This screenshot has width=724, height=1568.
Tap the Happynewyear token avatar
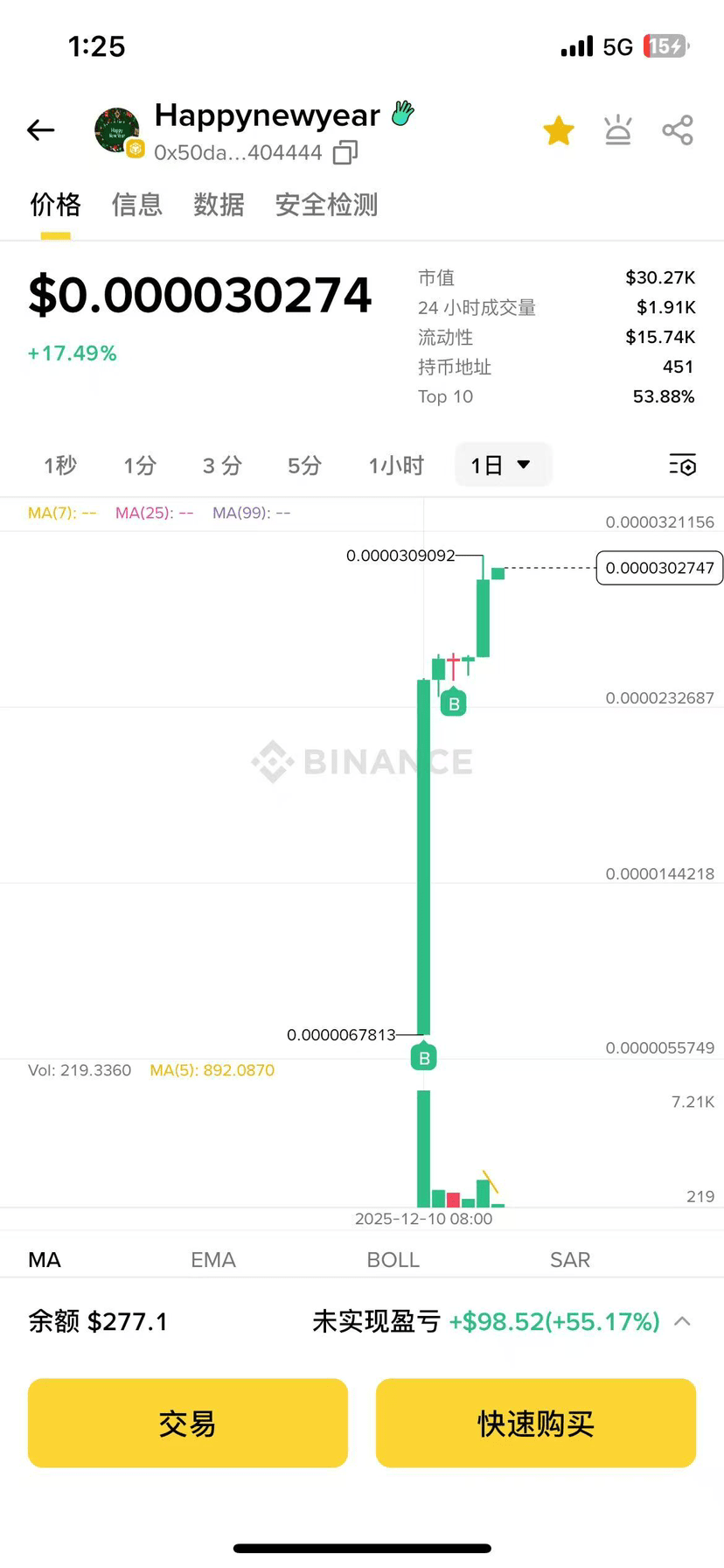118,131
